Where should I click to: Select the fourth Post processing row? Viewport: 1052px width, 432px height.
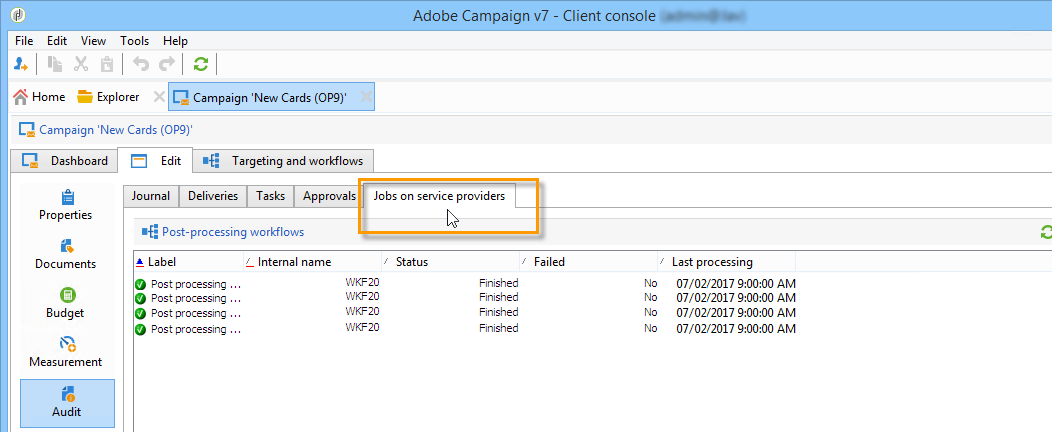tap(465, 329)
